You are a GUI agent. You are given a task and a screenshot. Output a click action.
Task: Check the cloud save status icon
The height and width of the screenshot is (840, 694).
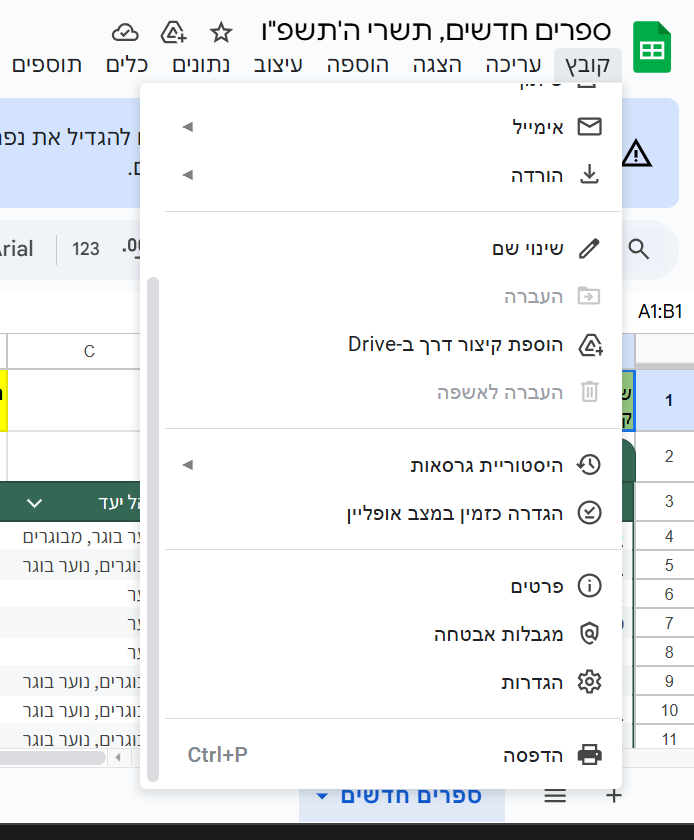point(125,32)
